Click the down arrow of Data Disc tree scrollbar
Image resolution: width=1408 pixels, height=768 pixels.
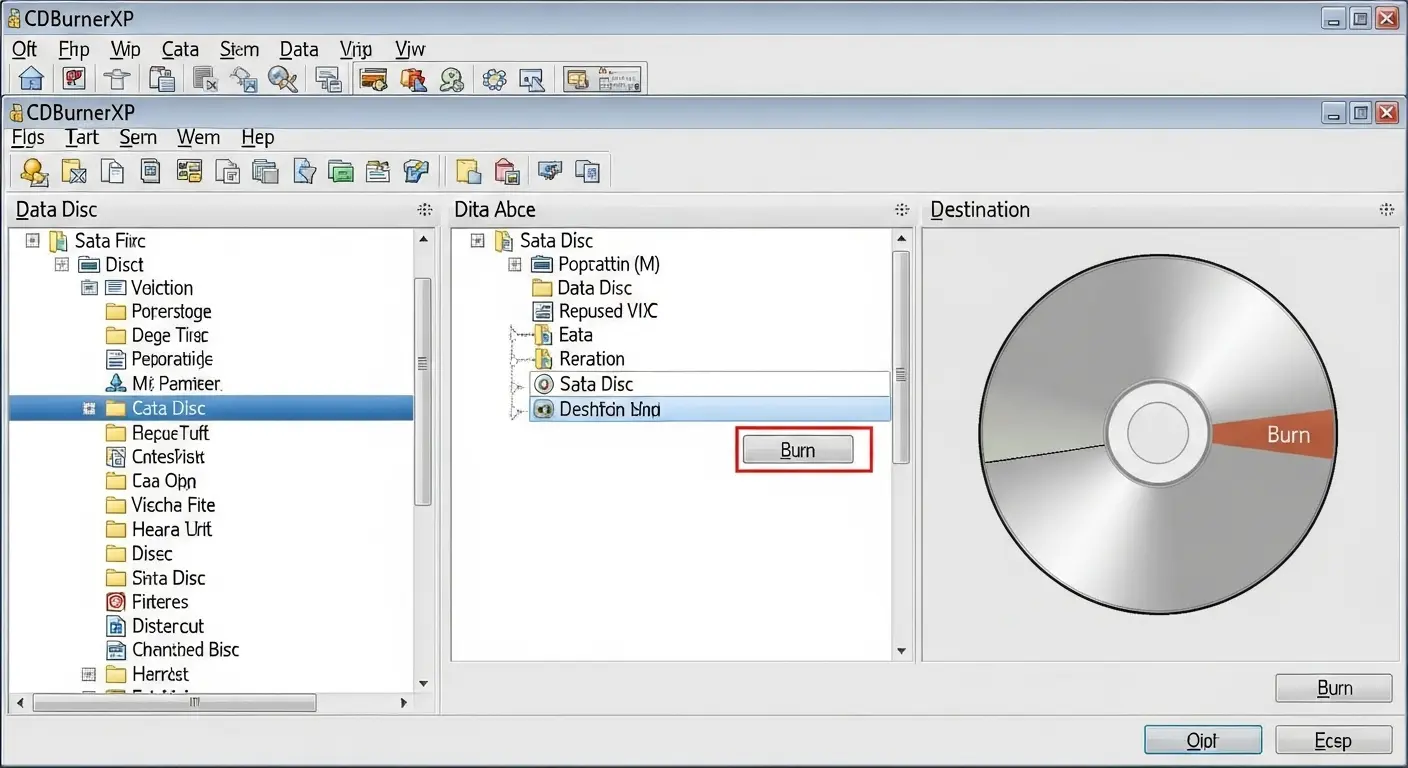pyautogui.click(x=424, y=684)
